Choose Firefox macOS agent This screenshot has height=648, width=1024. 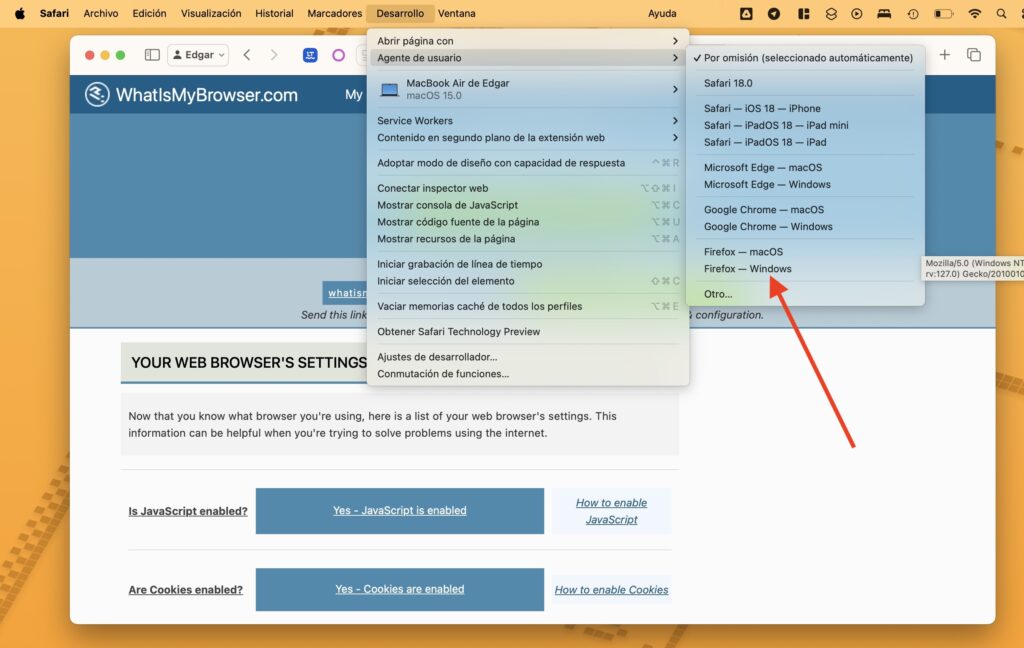(x=806, y=251)
